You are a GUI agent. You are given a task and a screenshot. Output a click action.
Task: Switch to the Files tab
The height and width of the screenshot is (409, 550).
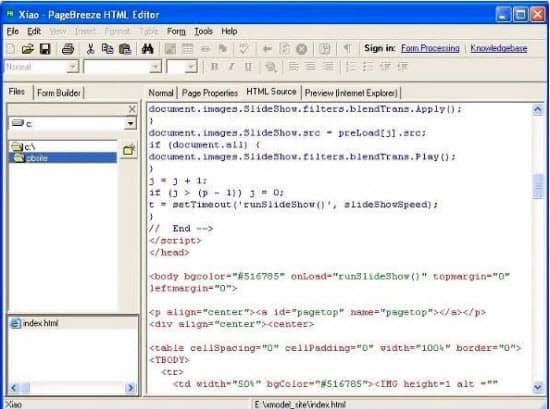tap(16, 92)
